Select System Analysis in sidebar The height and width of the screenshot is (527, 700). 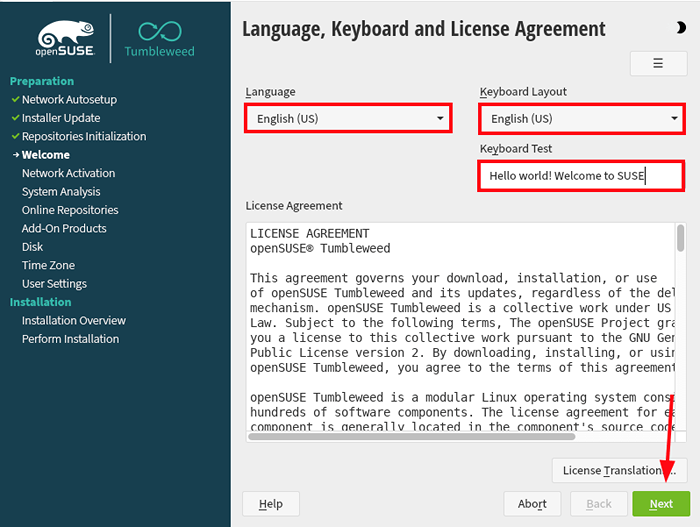(x=61, y=192)
